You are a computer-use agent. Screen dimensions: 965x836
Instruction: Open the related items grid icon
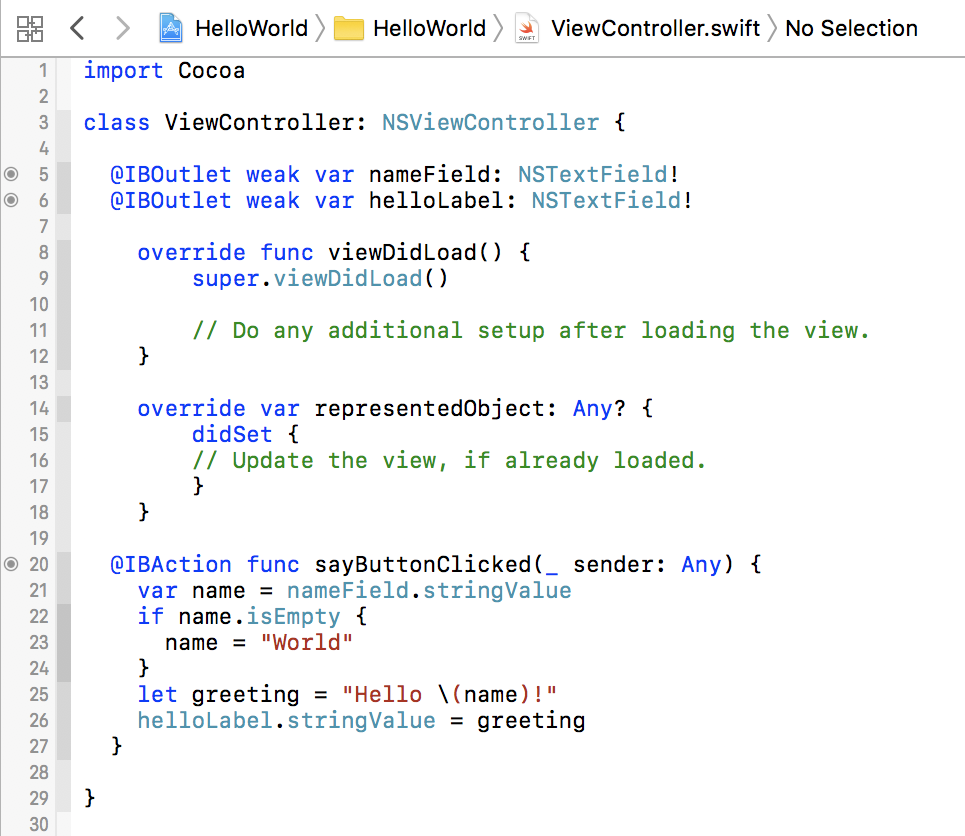[x=30, y=28]
